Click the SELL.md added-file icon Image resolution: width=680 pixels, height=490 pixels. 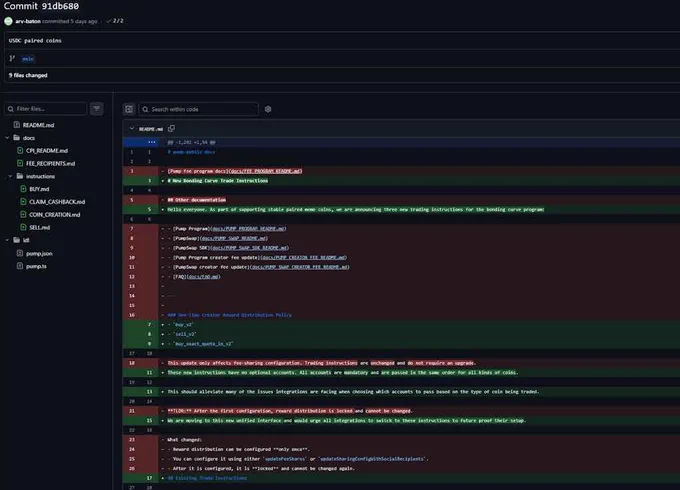(x=23, y=227)
